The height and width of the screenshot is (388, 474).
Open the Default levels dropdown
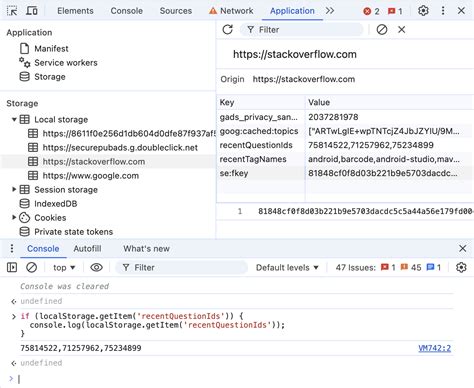coord(287,267)
